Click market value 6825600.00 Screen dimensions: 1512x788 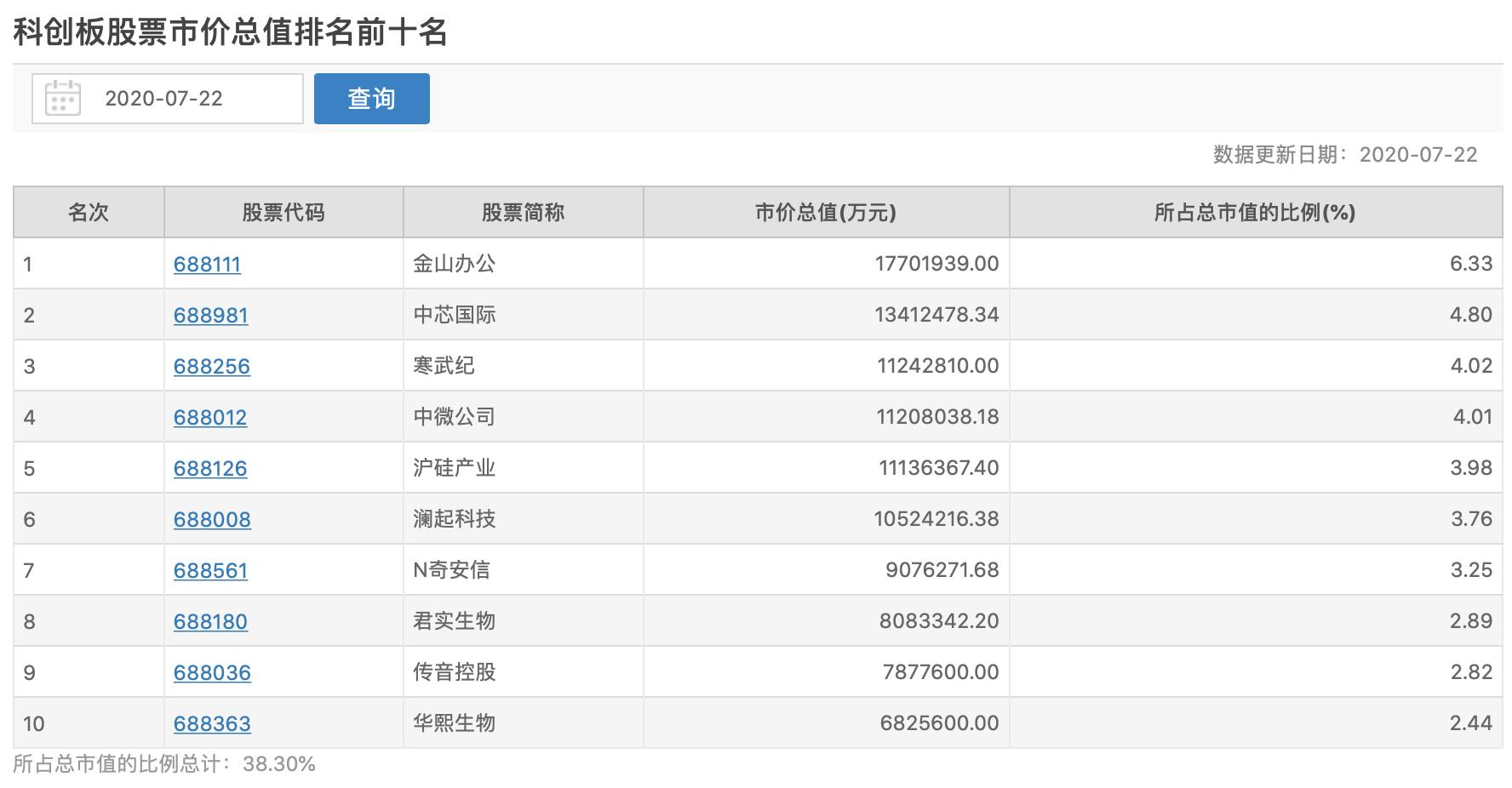pos(940,723)
